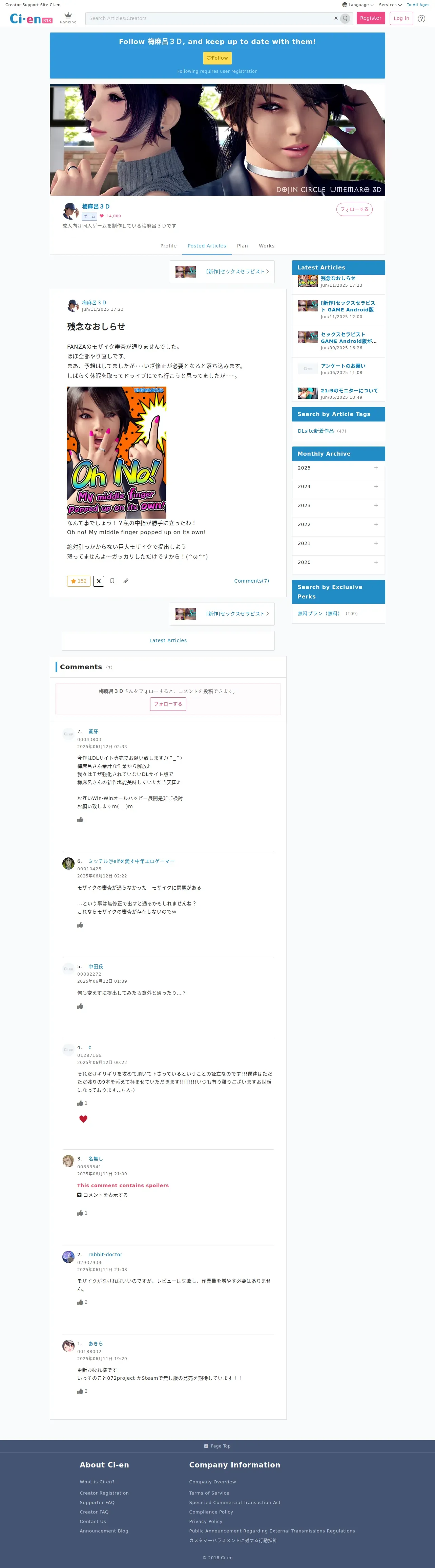Click the article author's small avatar
Image resolution: width=435 pixels, height=1568 pixels.
tap(72, 305)
